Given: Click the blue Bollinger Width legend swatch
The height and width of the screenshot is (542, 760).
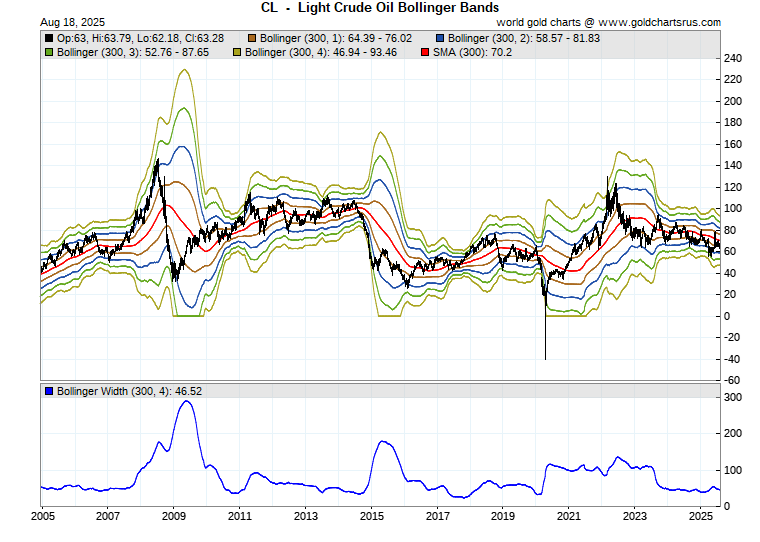Looking at the screenshot, I should pos(49,389).
